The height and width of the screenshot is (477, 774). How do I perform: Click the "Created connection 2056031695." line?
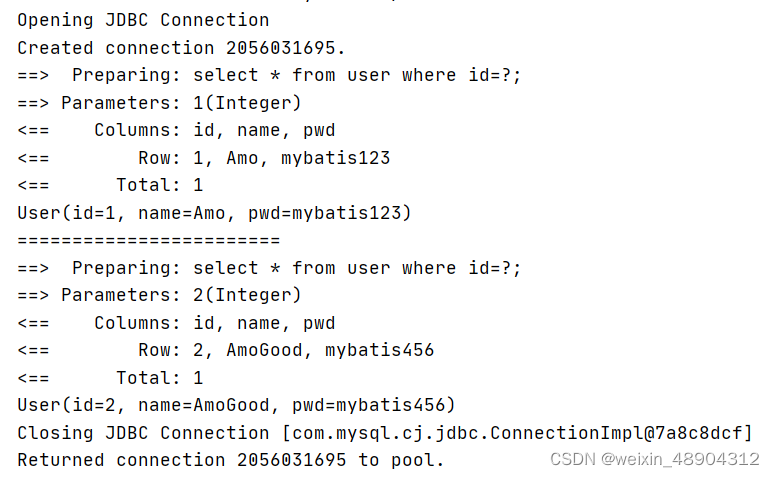click(x=181, y=48)
